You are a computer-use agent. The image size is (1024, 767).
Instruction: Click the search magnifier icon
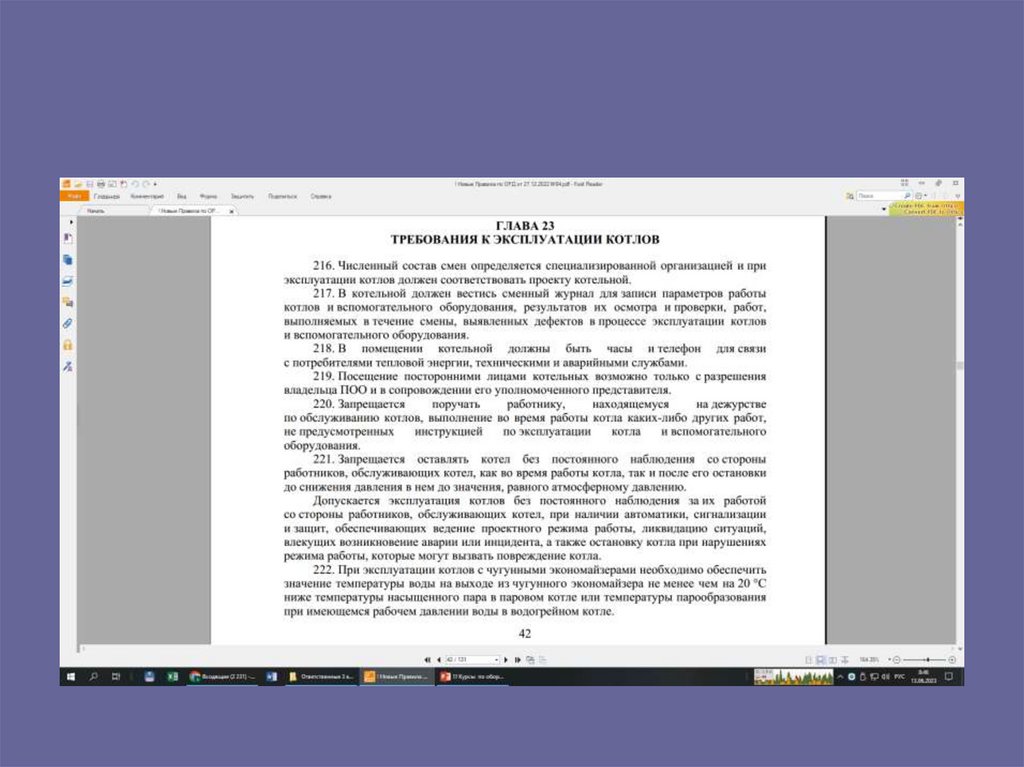[x=907, y=195]
